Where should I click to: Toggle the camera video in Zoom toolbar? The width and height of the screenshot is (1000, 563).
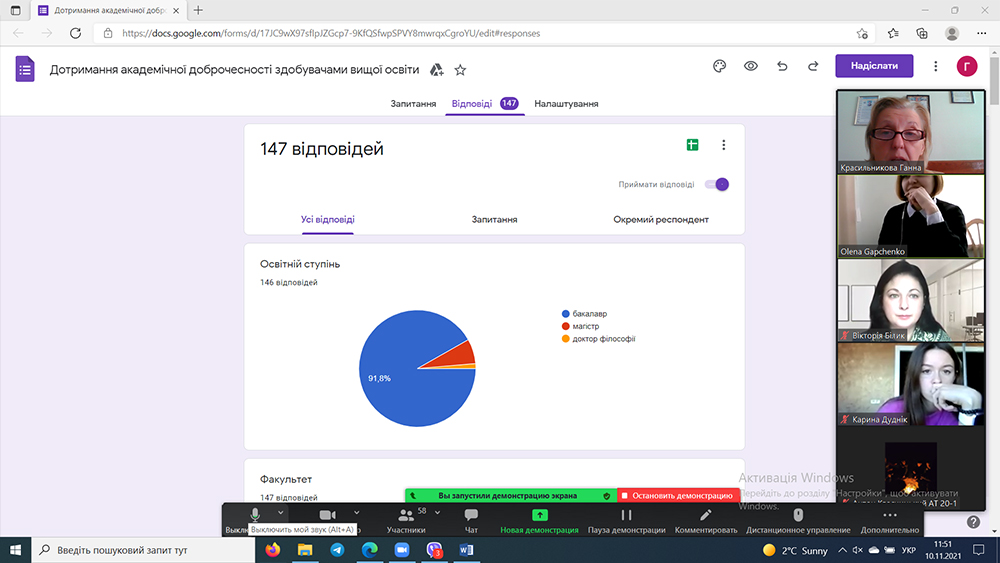pos(327,514)
